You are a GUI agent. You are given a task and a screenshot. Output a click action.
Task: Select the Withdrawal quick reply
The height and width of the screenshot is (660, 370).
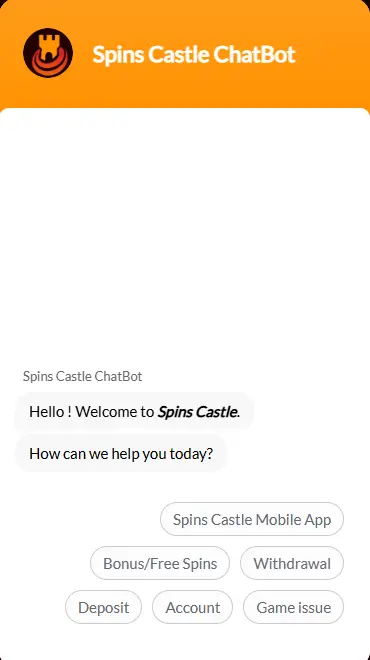292,563
